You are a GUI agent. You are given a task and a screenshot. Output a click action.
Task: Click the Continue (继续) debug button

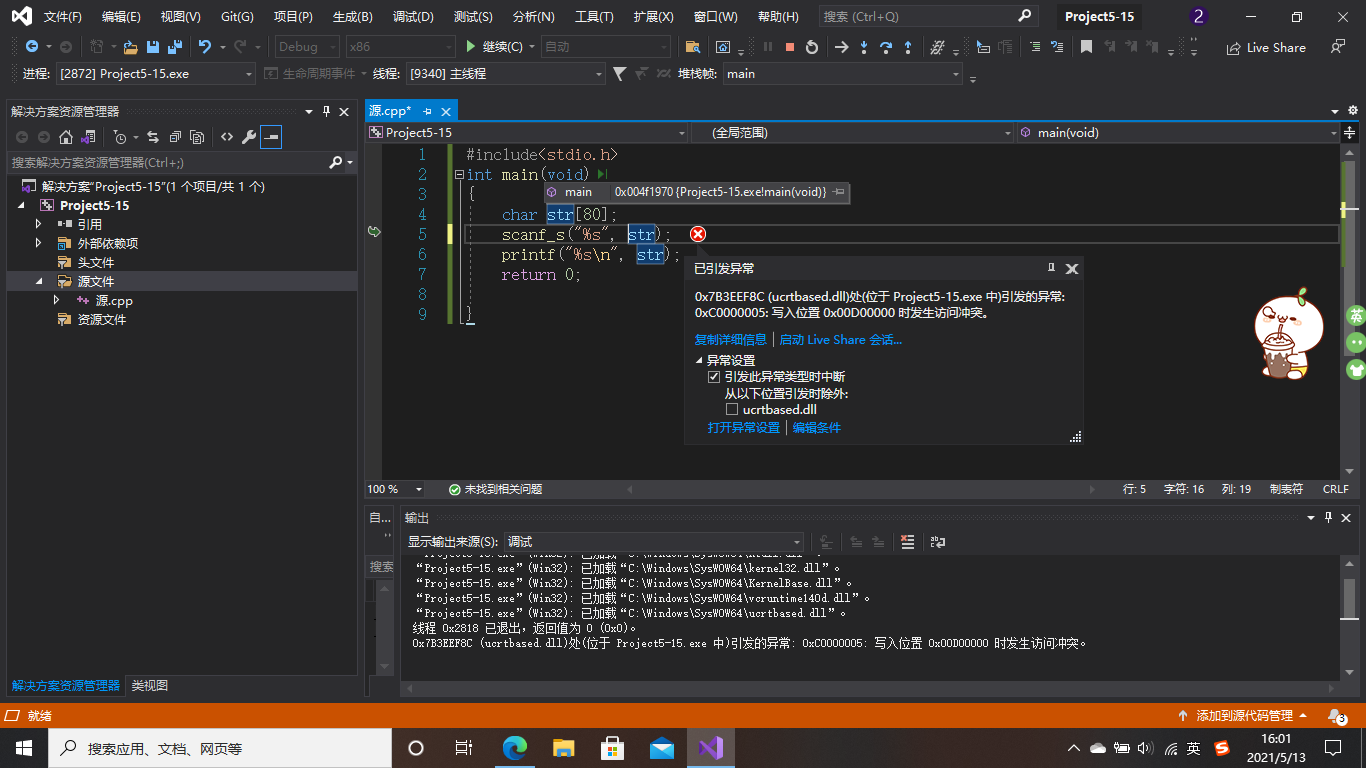tap(495, 47)
